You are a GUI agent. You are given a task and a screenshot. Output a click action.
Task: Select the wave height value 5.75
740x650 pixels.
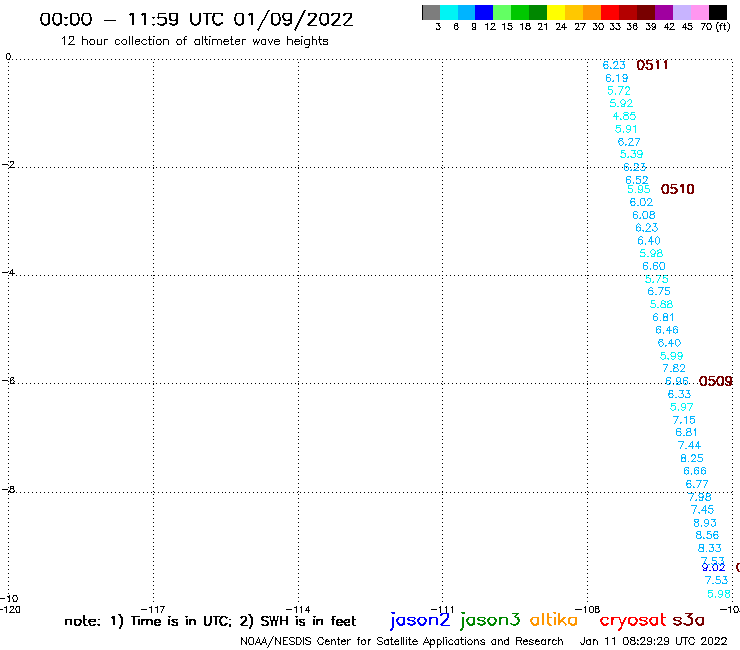pos(656,279)
